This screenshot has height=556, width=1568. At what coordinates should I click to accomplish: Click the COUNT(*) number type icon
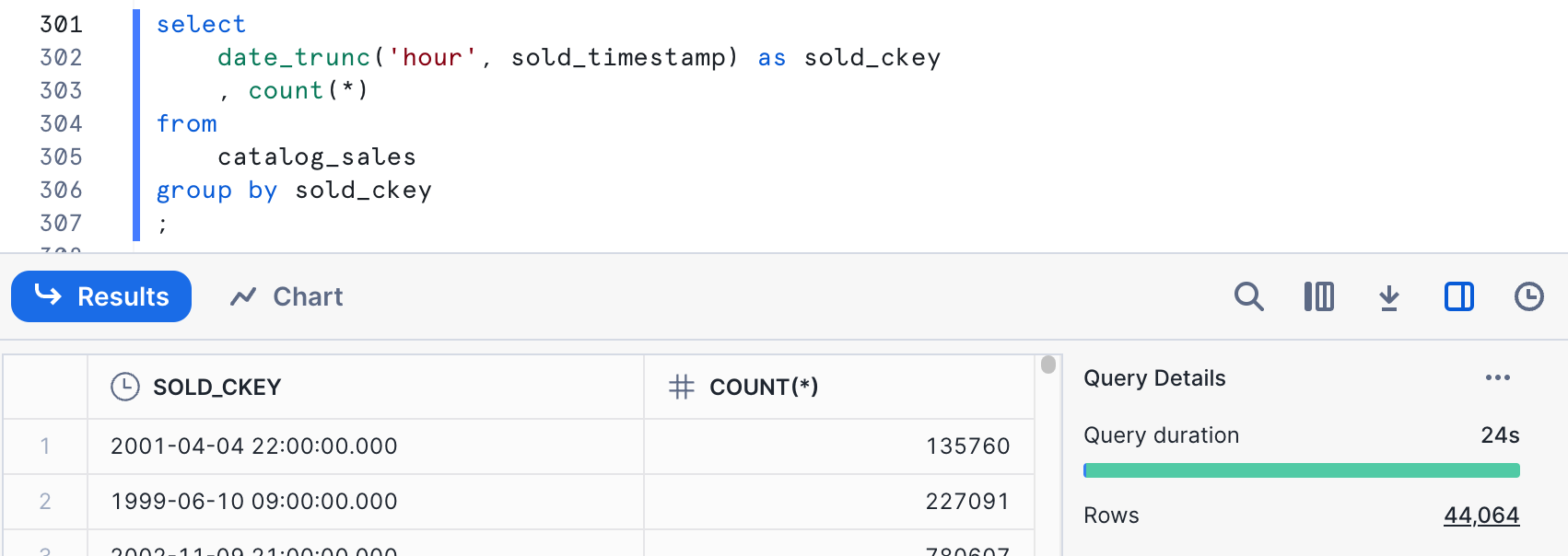681,387
